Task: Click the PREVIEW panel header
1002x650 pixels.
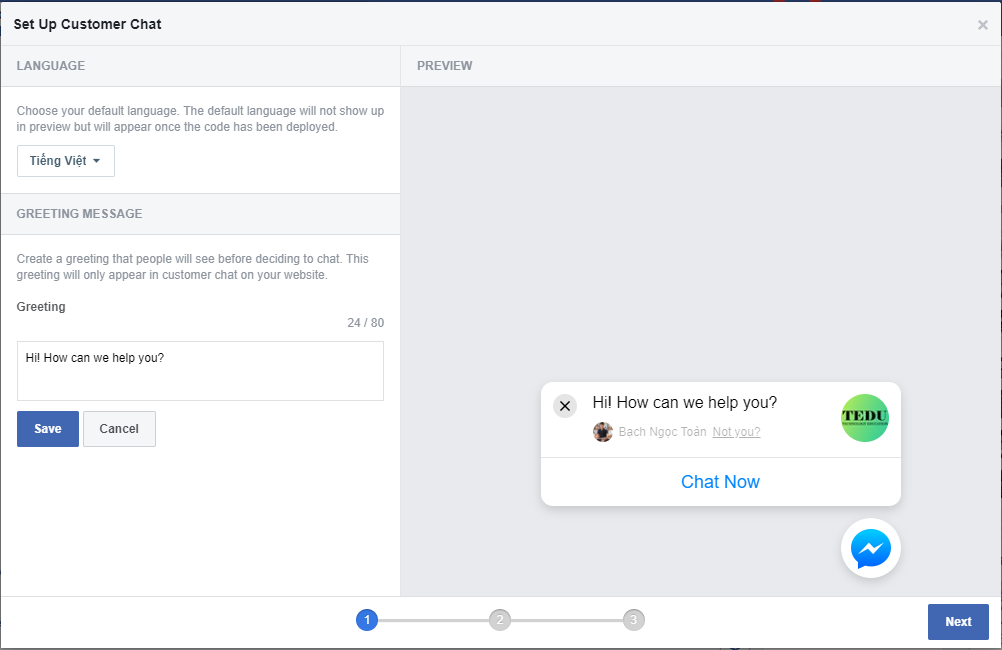Action: coord(445,66)
